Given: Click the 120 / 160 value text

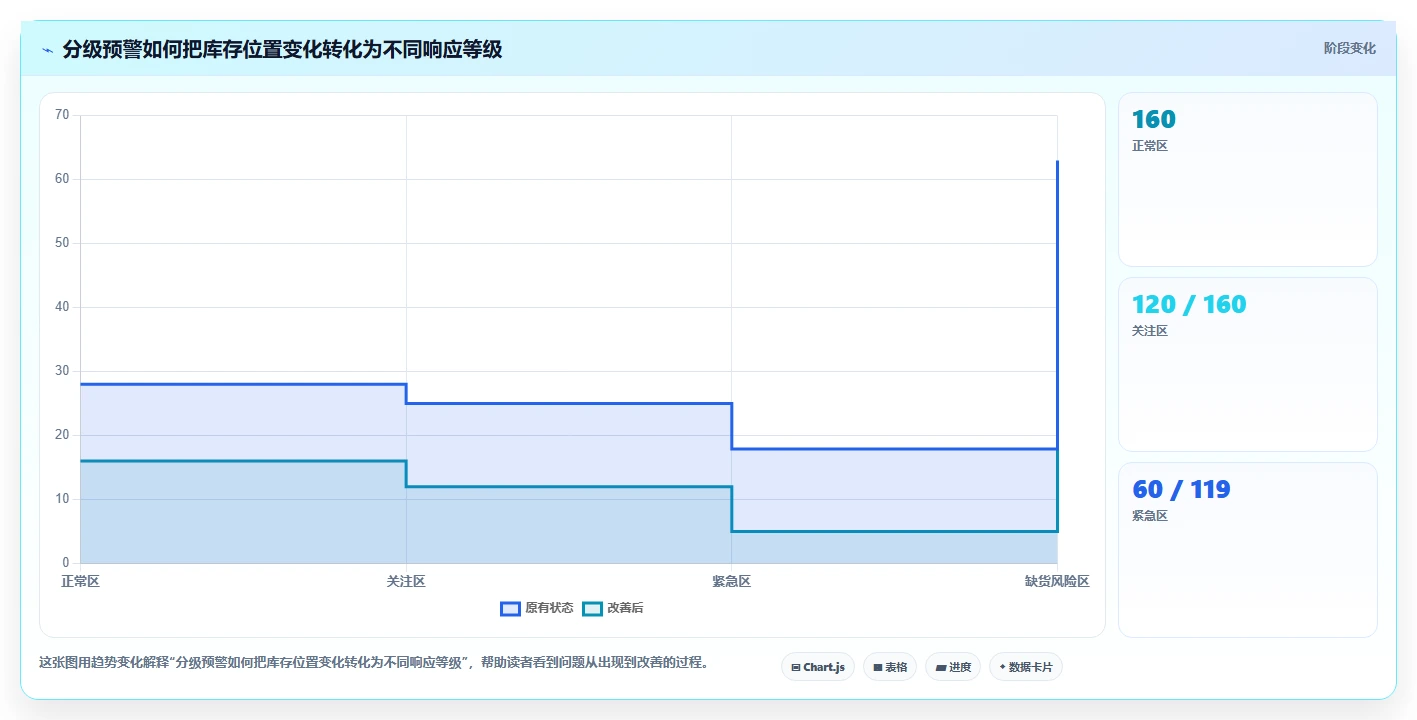Looking at the screenshot, I should [x=1189, y=305].
